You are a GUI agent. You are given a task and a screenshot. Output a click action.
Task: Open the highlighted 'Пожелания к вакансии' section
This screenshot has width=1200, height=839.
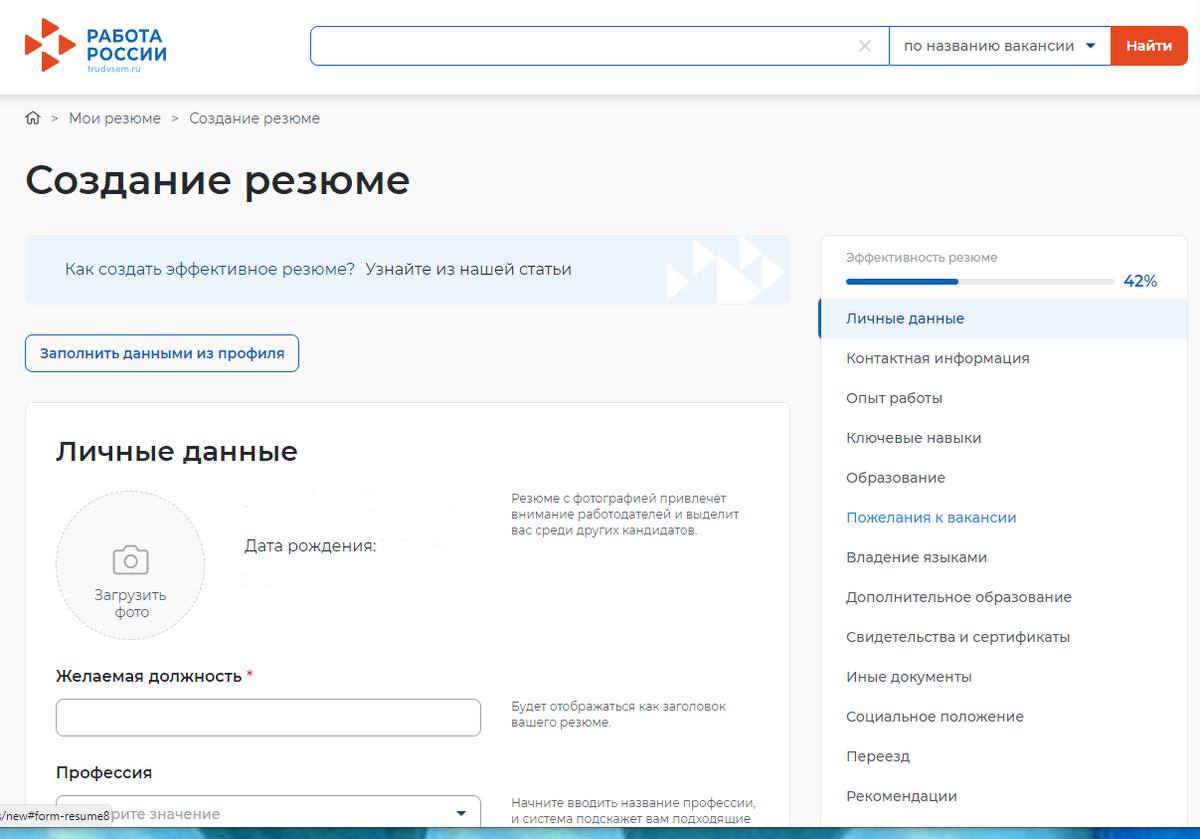point(930,517)
